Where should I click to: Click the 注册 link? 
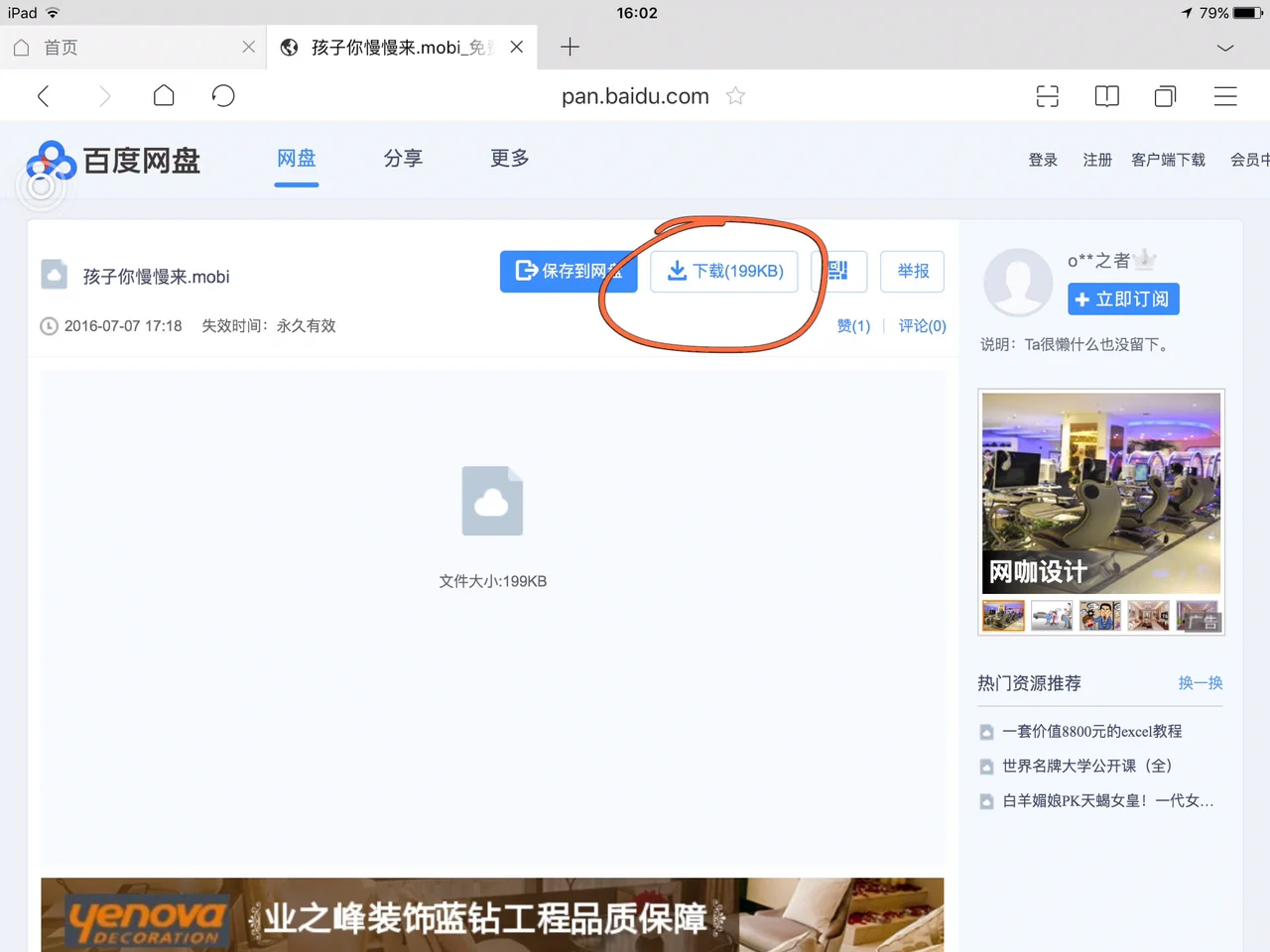pyautogui.click(x=1097, y=160)
